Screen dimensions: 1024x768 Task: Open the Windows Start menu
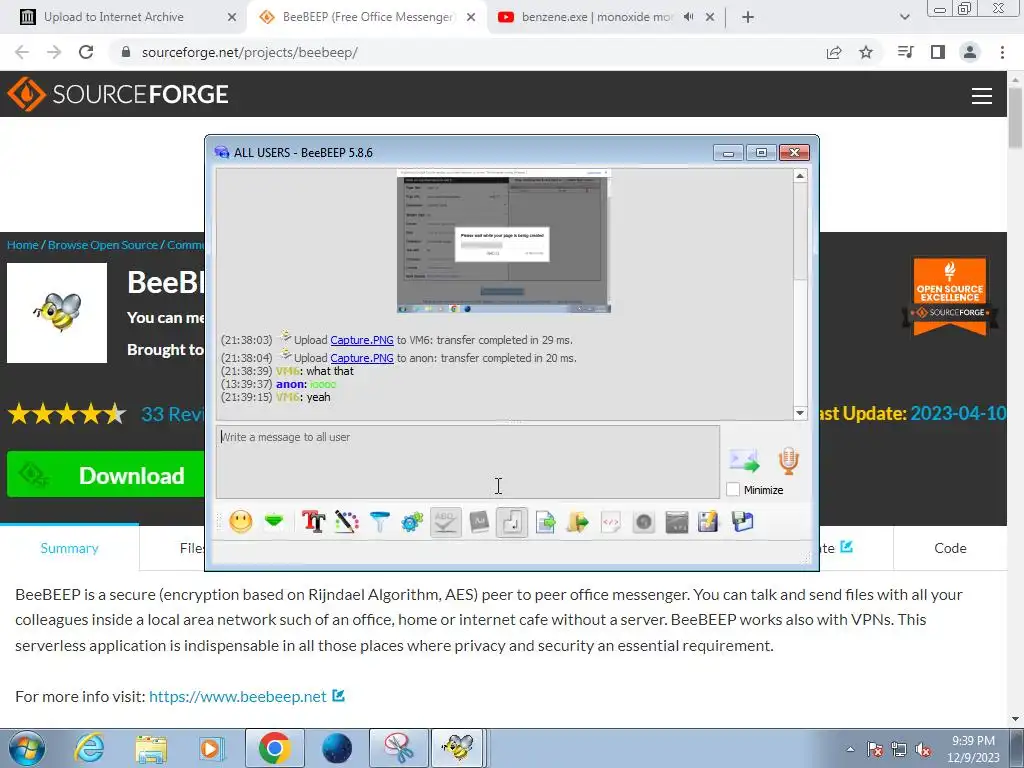(25, 748)
